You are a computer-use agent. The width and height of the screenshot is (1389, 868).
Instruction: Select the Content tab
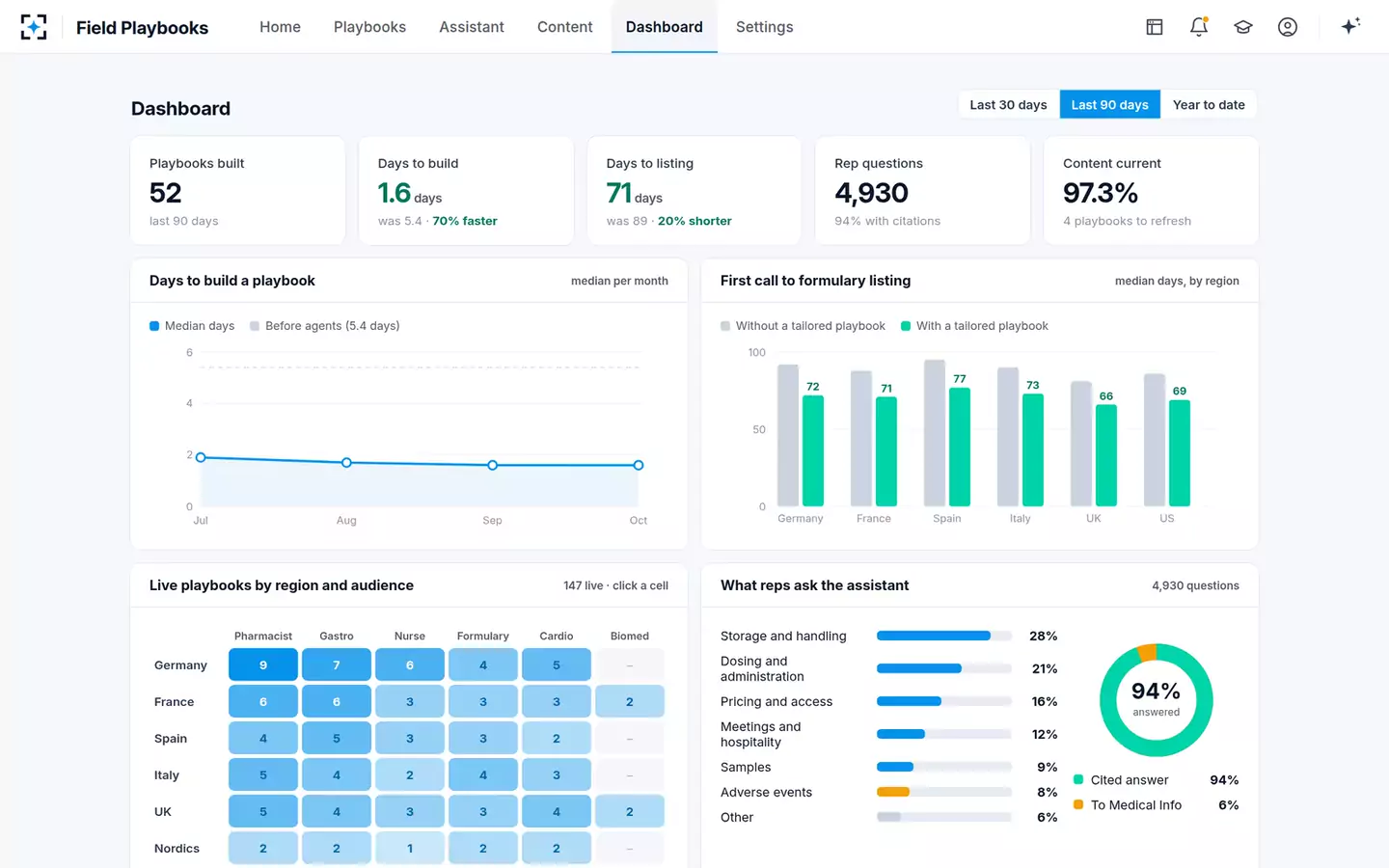[565, 27]
